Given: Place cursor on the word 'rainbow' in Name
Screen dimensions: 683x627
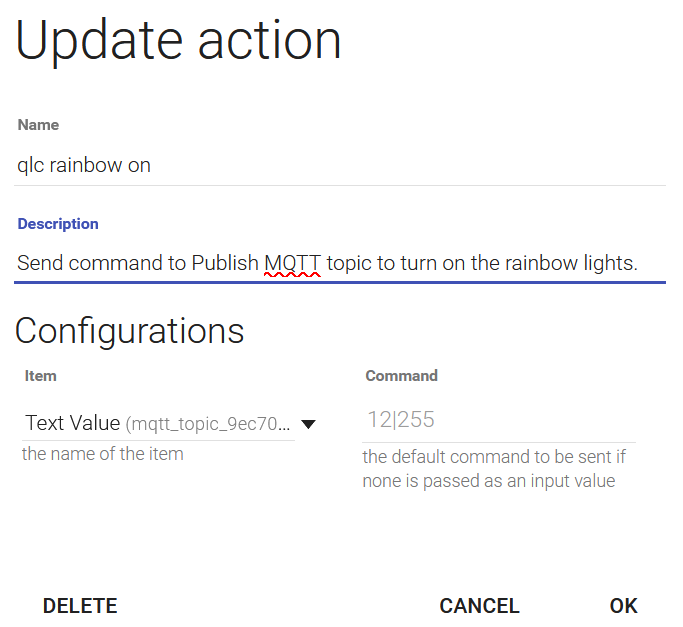Looking at the screenshot, I should (x=84, y=165).
